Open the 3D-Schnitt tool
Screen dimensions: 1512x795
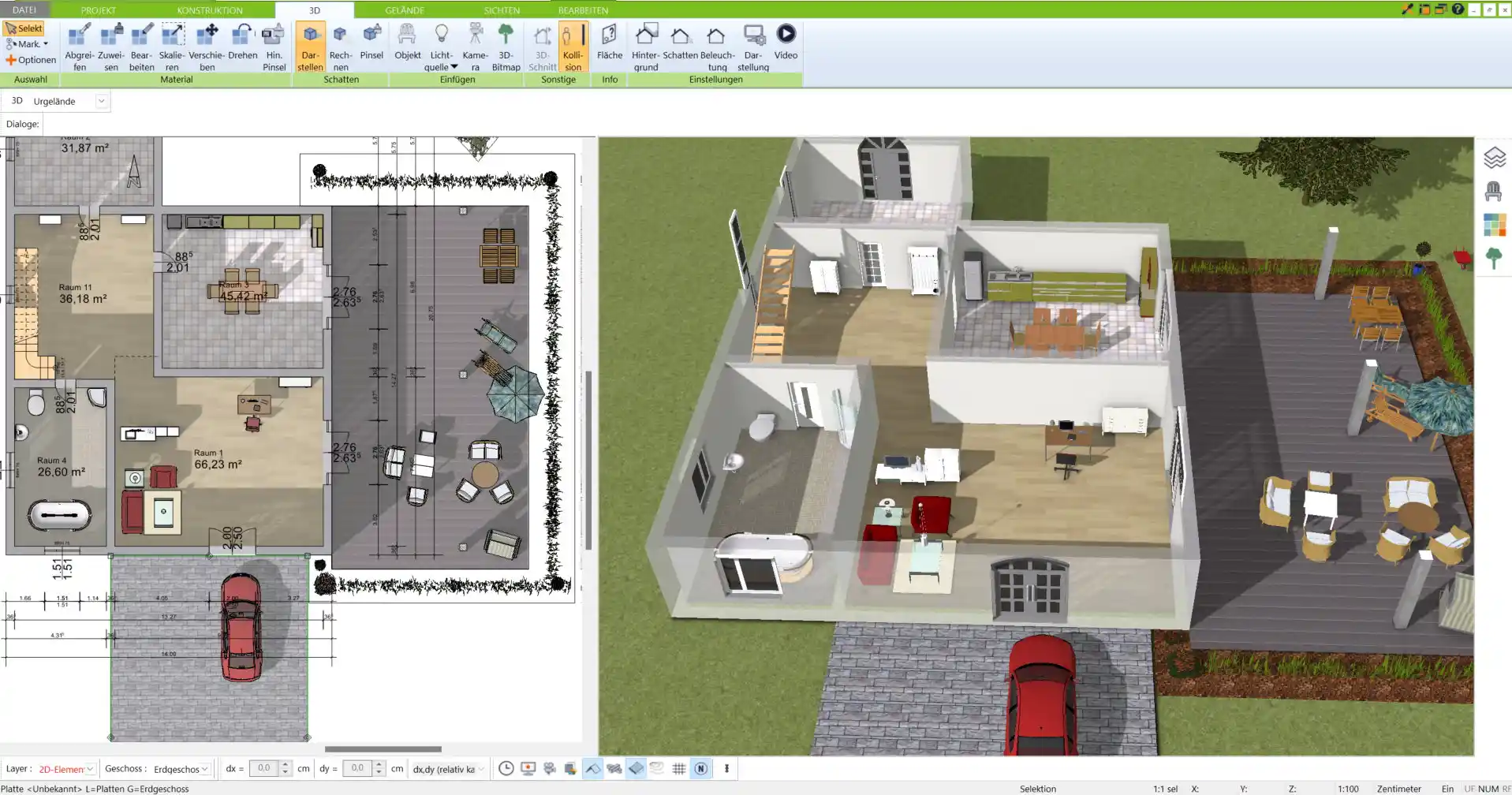pyautogui.click(x=542, y=47)
